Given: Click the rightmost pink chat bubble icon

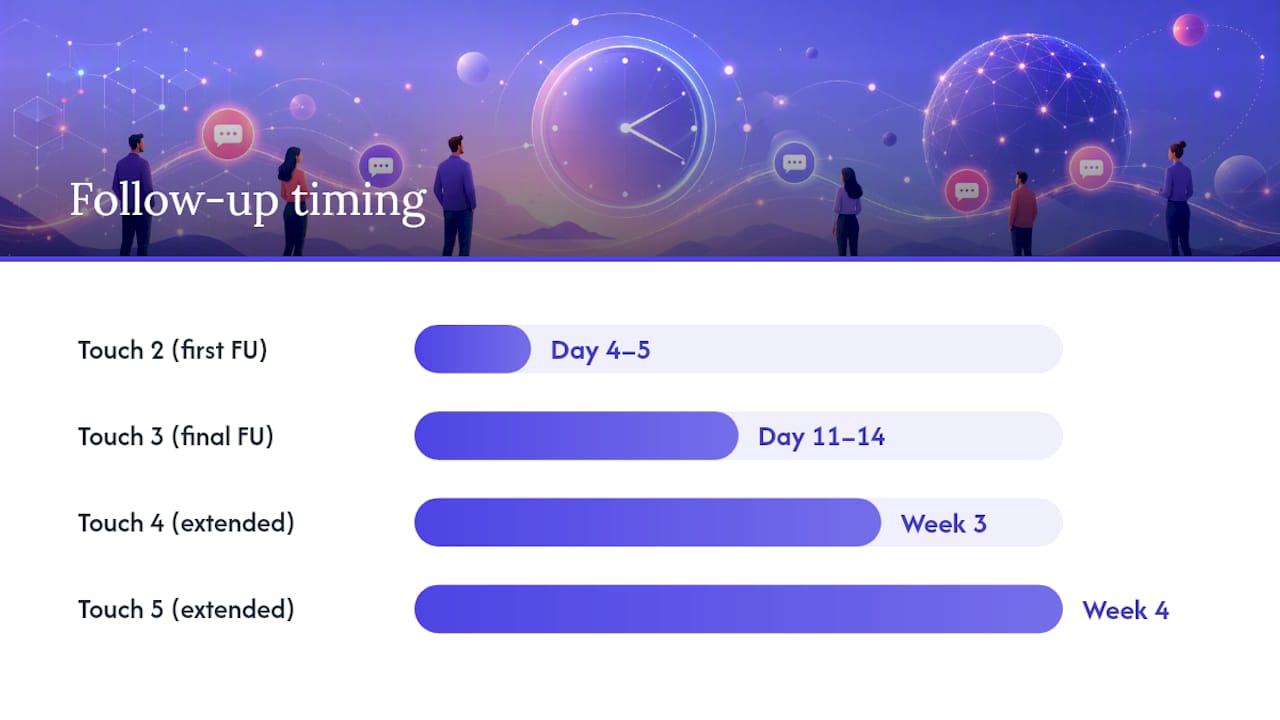Looking at the screenshot, I should [x=1091, y=168].
